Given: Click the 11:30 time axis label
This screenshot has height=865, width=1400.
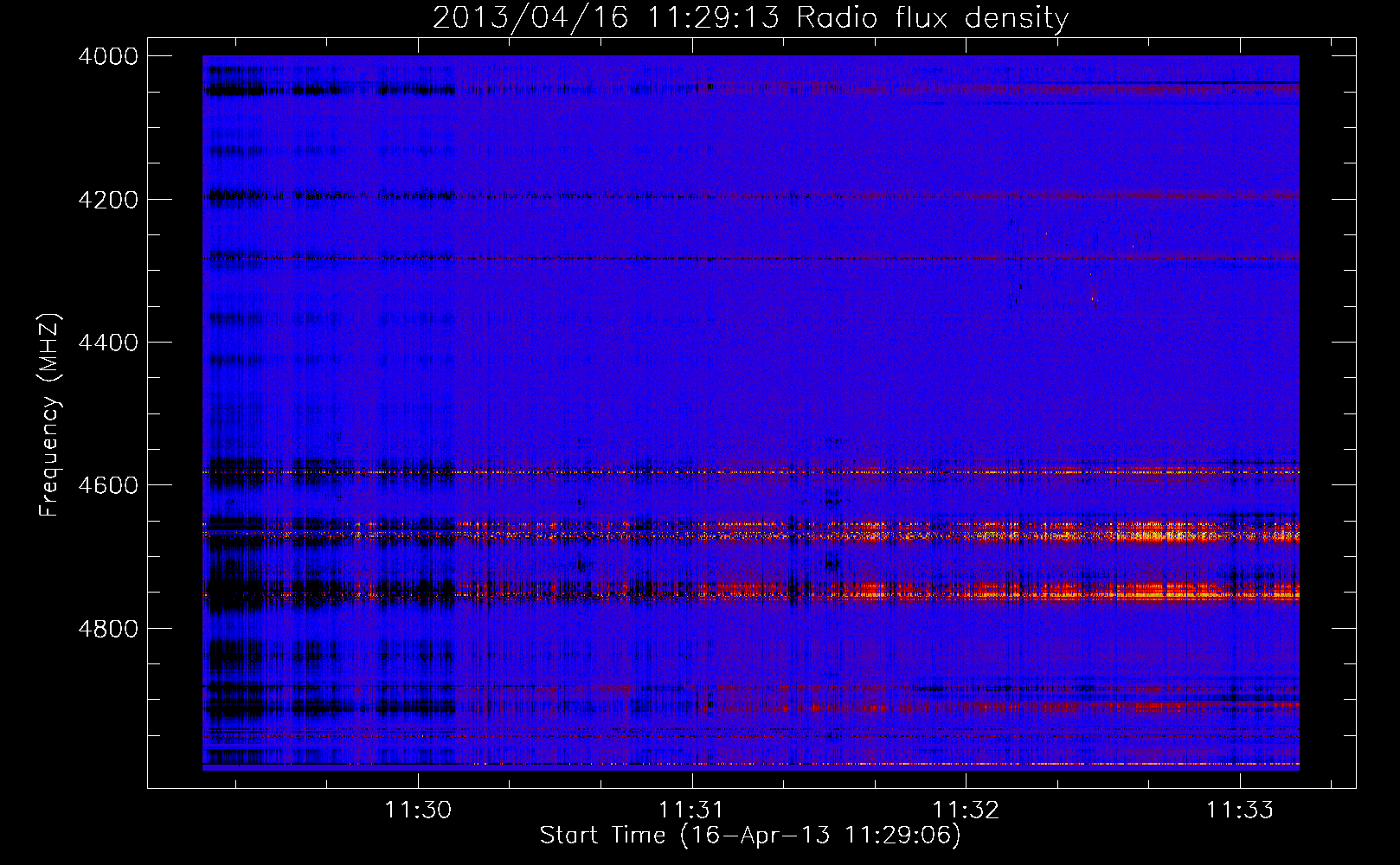Looking at the screenshot, I should (x=419, y=811).
